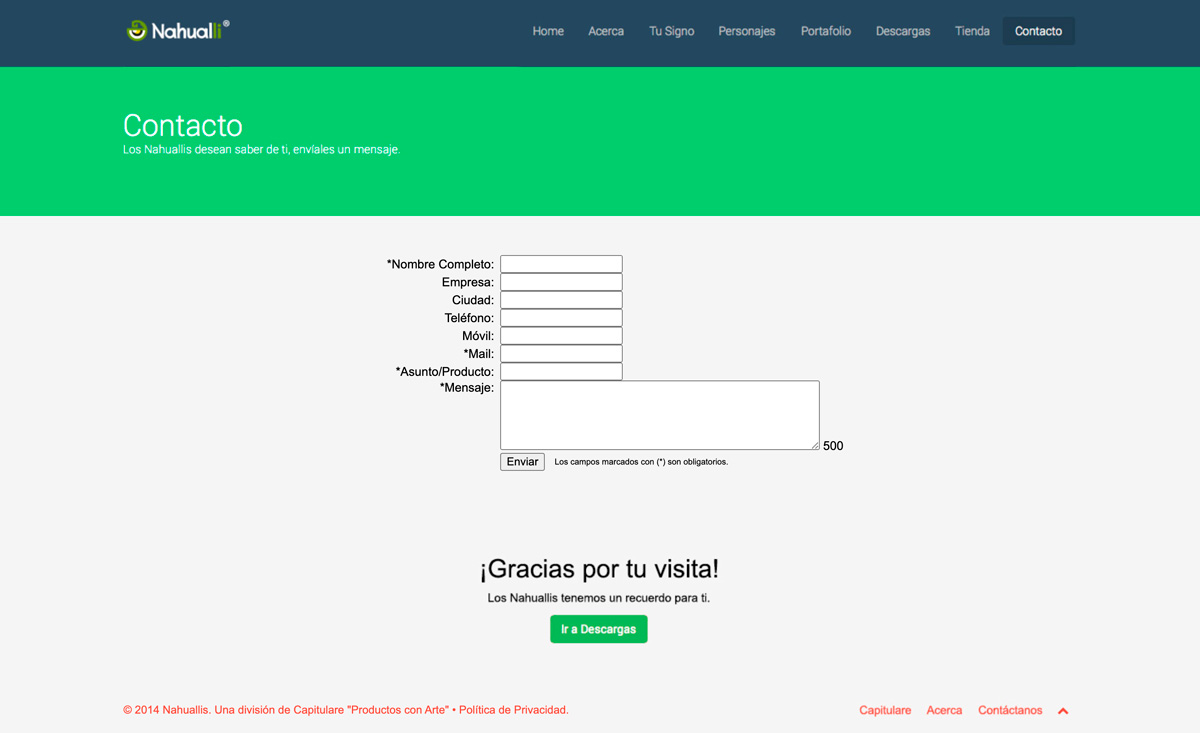Open the Home menu item
Screen dimensions: 1200x733
tap(547, 31)
